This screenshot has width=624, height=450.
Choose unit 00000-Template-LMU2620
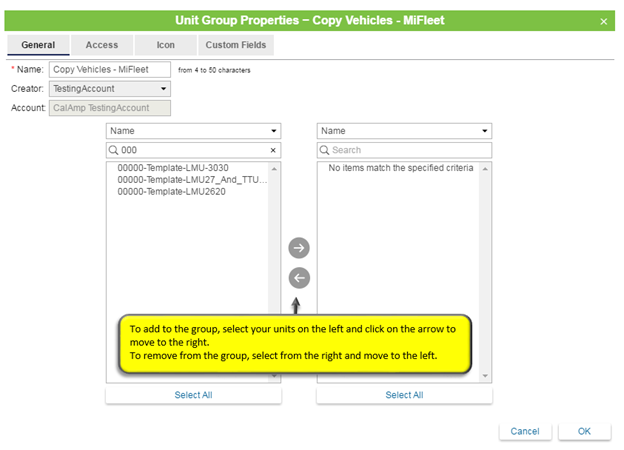pyautogui.click(x=171, y=191)
